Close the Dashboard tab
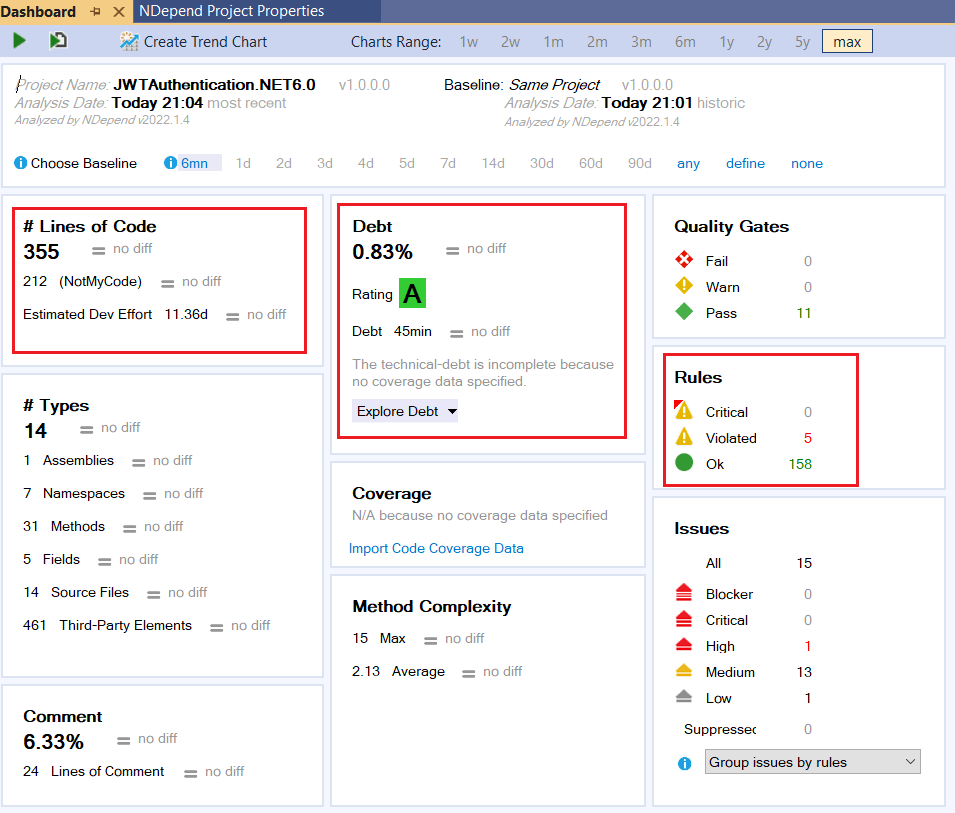This screenshot has width=955, height=813. 119,11
